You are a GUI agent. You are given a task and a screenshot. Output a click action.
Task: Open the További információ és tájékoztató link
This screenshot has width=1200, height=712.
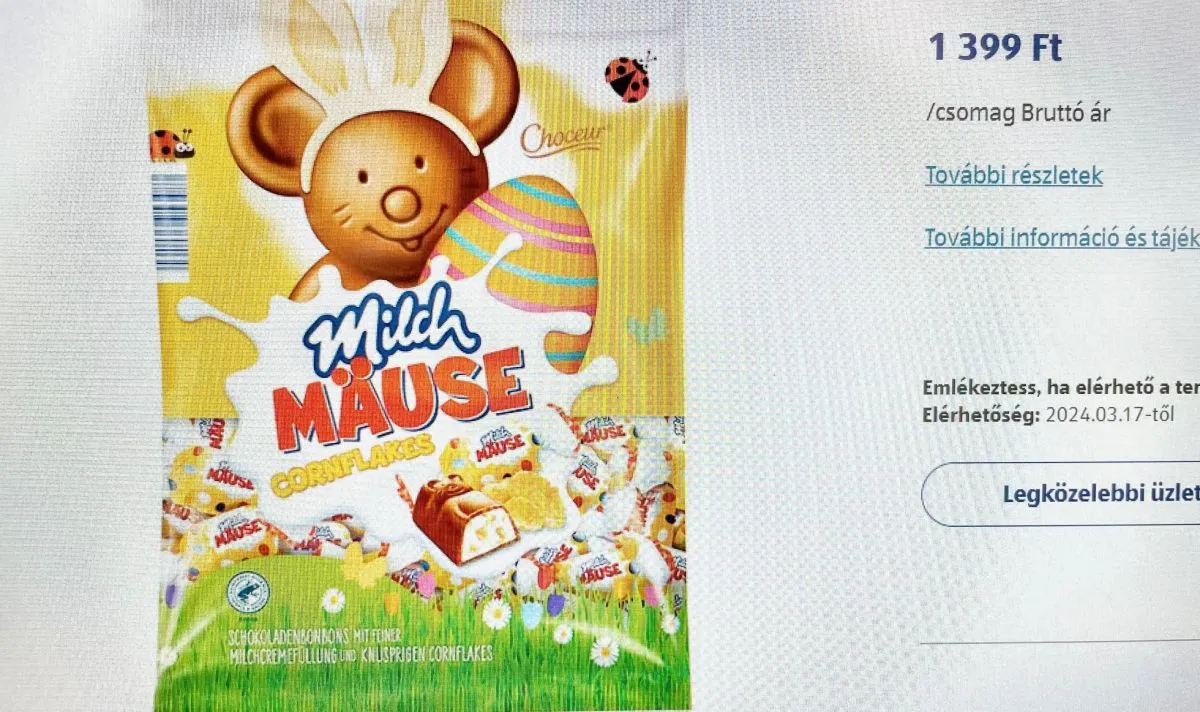1061,238
